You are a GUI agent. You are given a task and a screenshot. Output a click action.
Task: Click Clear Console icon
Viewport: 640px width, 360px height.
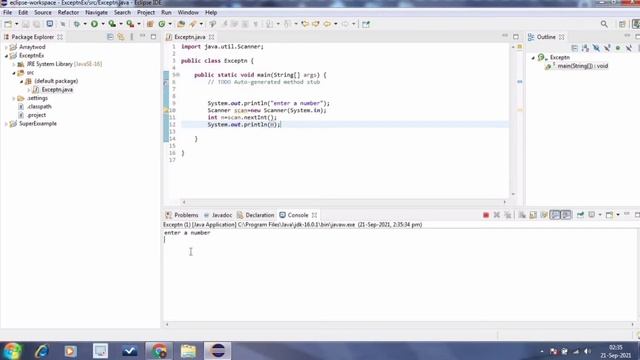(522, 215)
